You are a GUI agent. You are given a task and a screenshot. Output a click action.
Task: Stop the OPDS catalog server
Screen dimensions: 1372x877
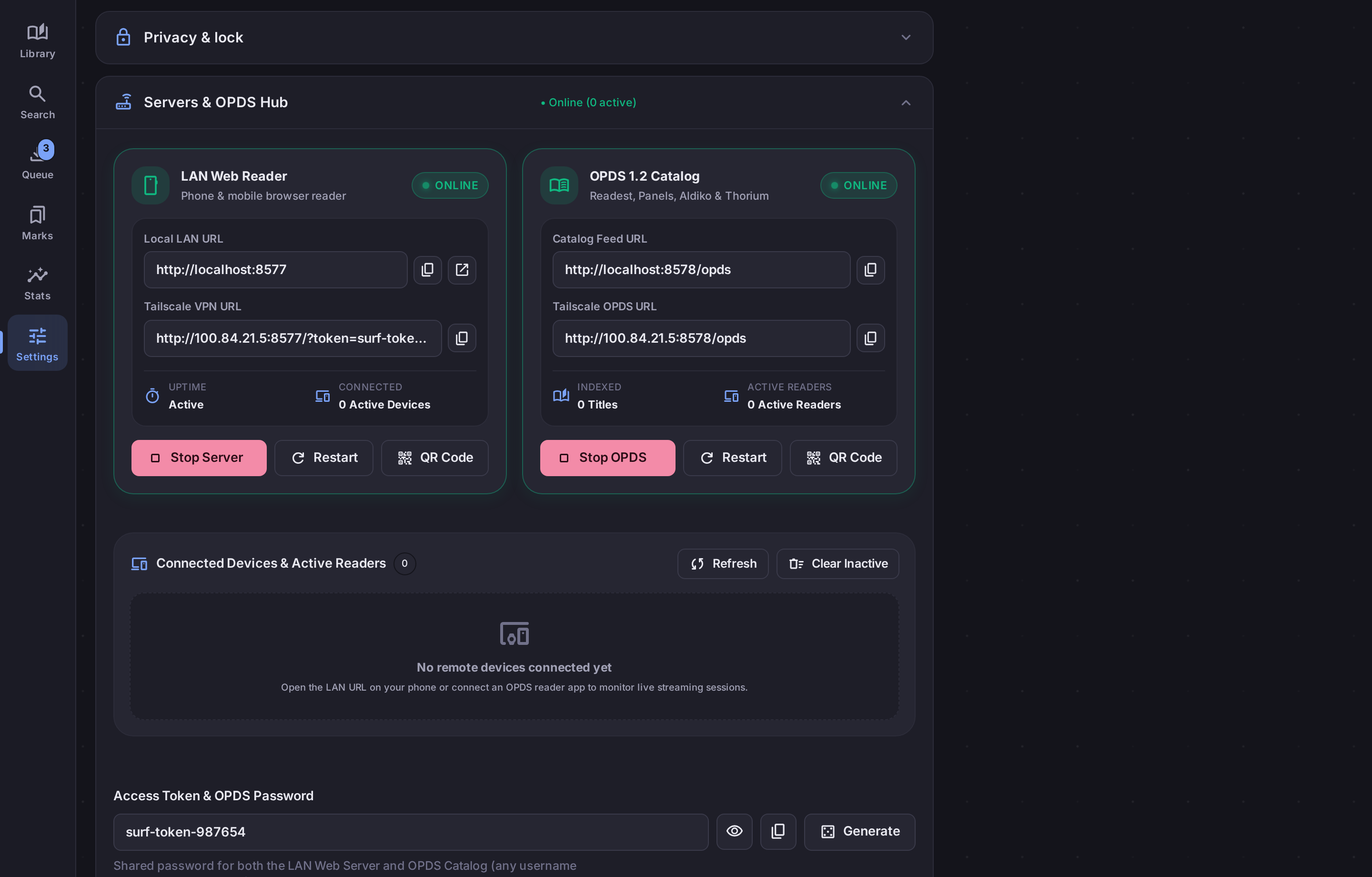[x=607, y=458]
